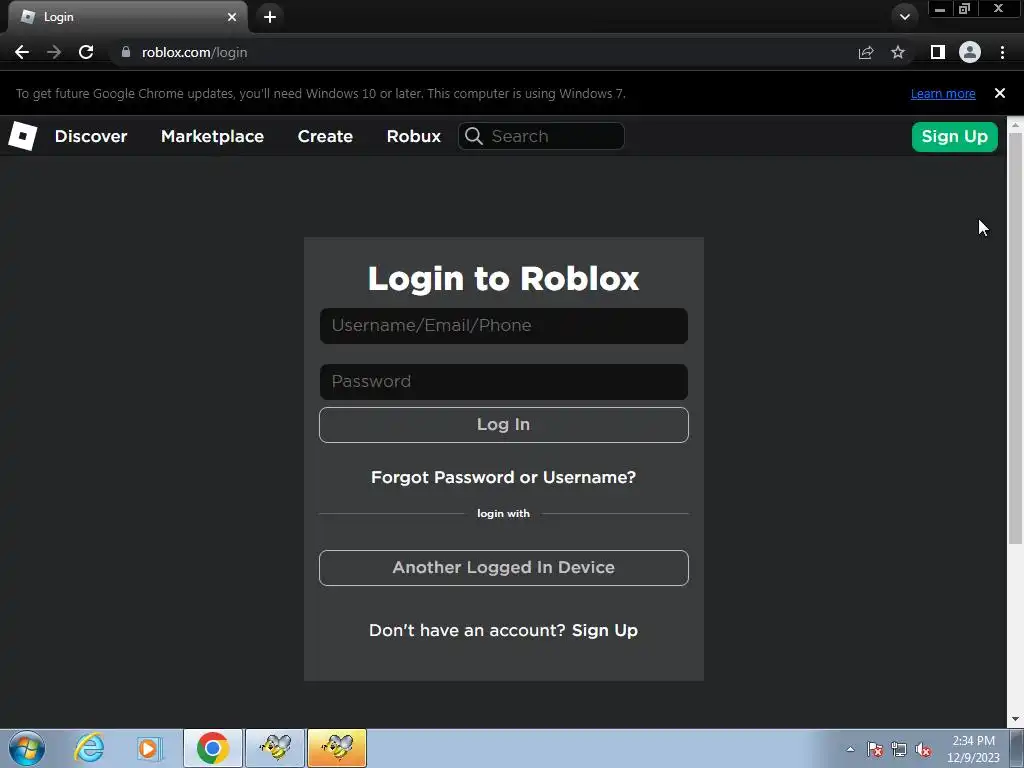Click the green Sign Up button
The height and width of the screenshot is (768, 1024).
tap(954, 136)
